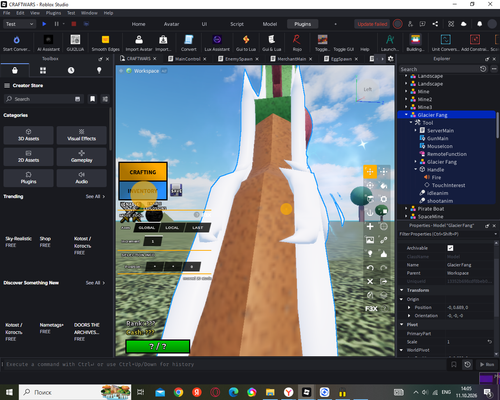Launch the Lux Assistant plugin
The height and width of the screenshot is (400, 500).
point(217,43)
